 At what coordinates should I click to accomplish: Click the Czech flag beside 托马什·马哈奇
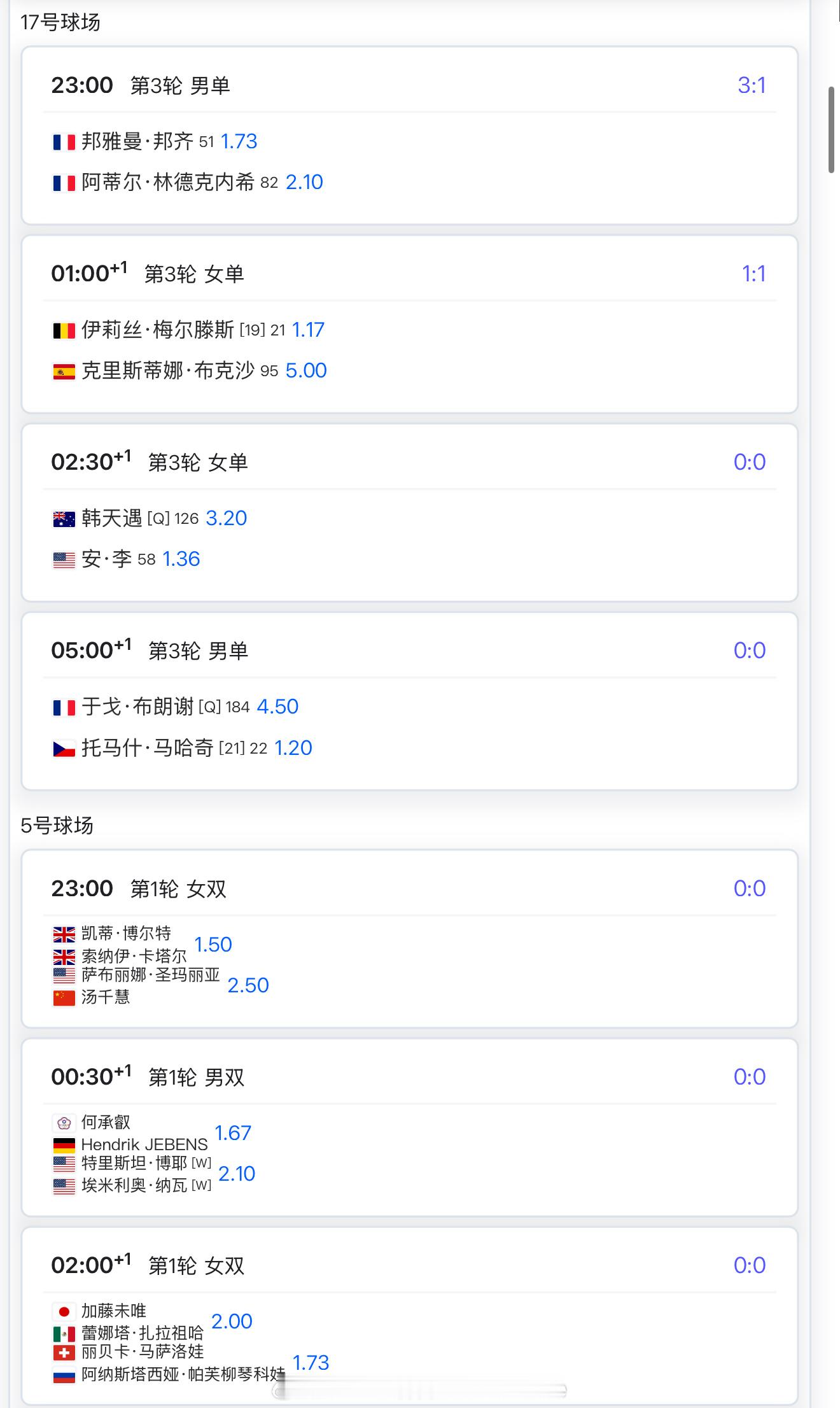(x=64, y=749)
